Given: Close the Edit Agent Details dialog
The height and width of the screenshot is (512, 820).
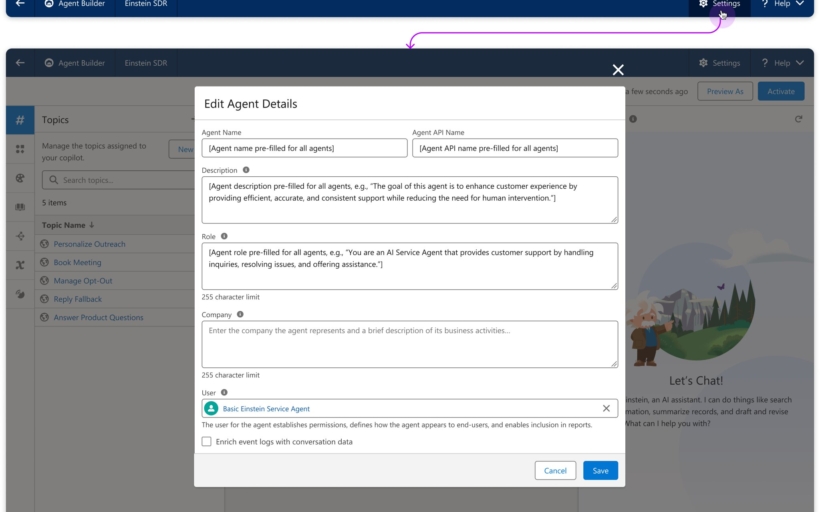Looking at the screenshot, I should [618, 70].
